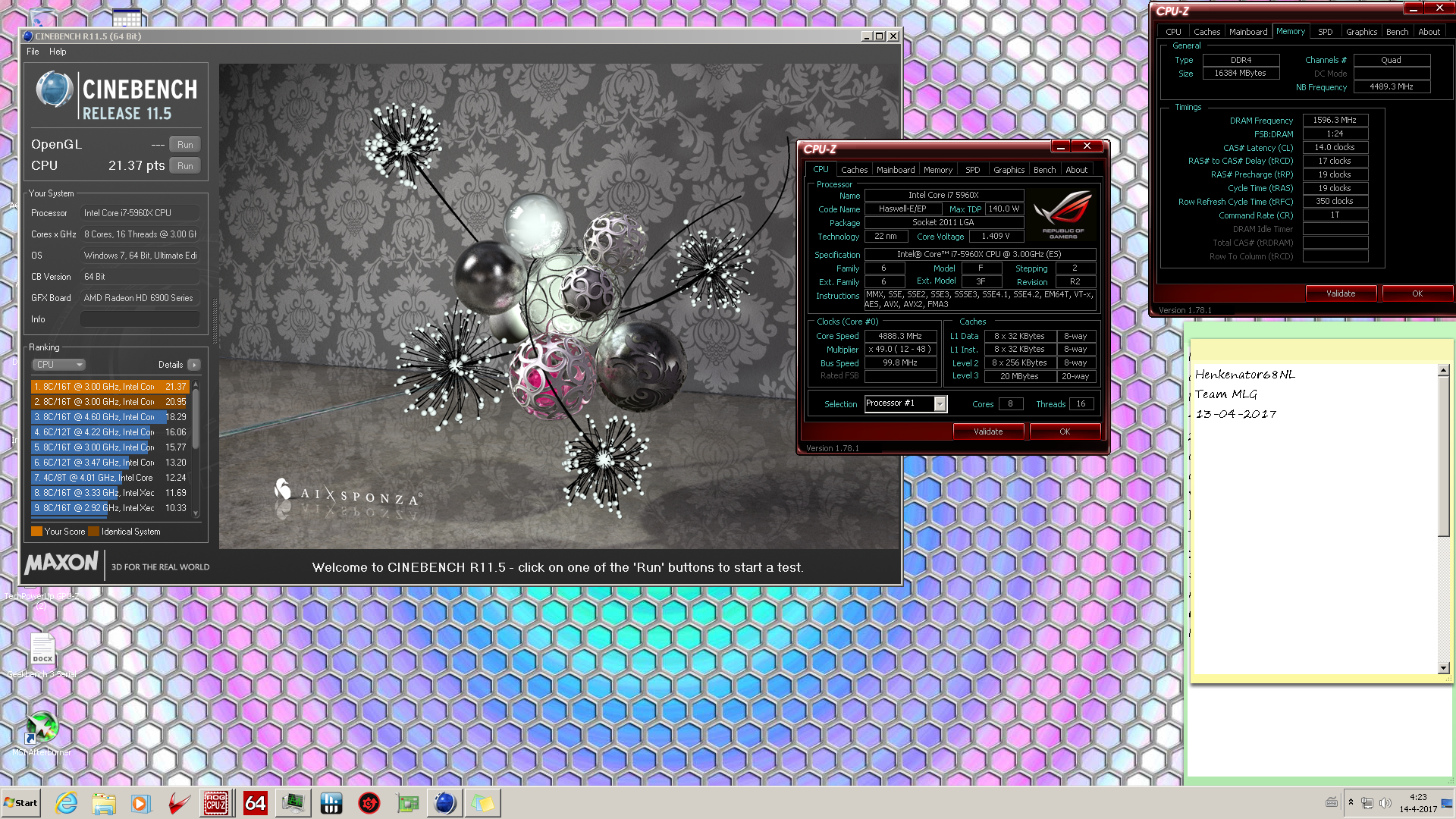Open Caches tab in front CPU-Z window

[854, 170]
